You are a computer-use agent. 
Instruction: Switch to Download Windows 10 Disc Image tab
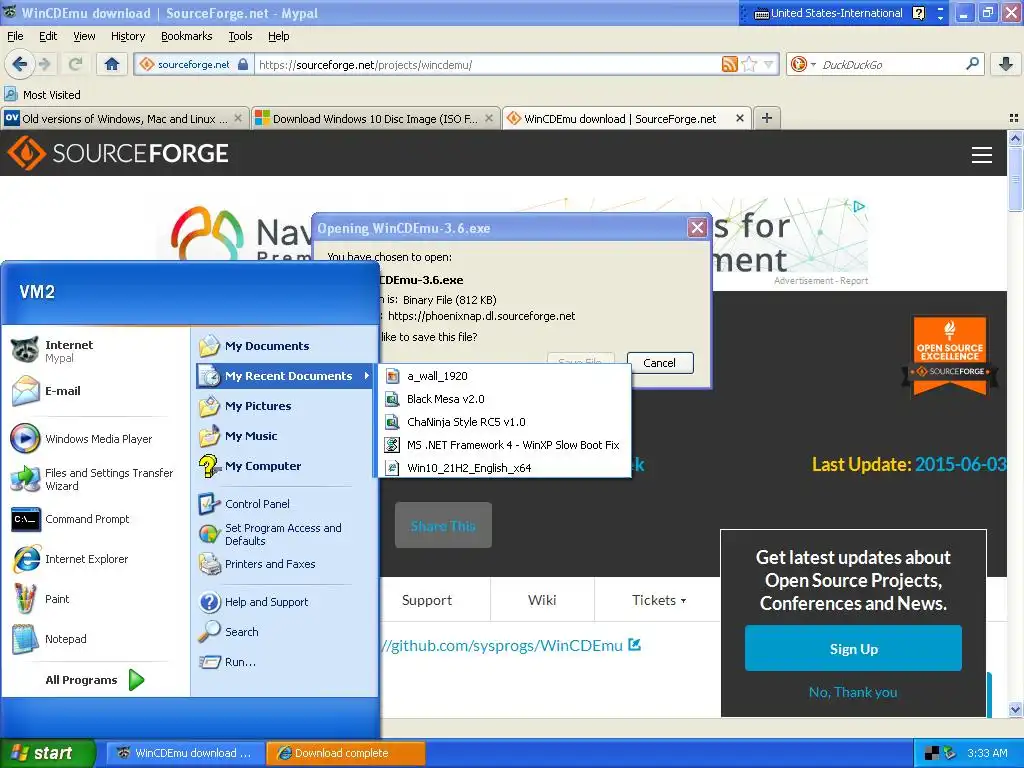click(x=376, y=118)
